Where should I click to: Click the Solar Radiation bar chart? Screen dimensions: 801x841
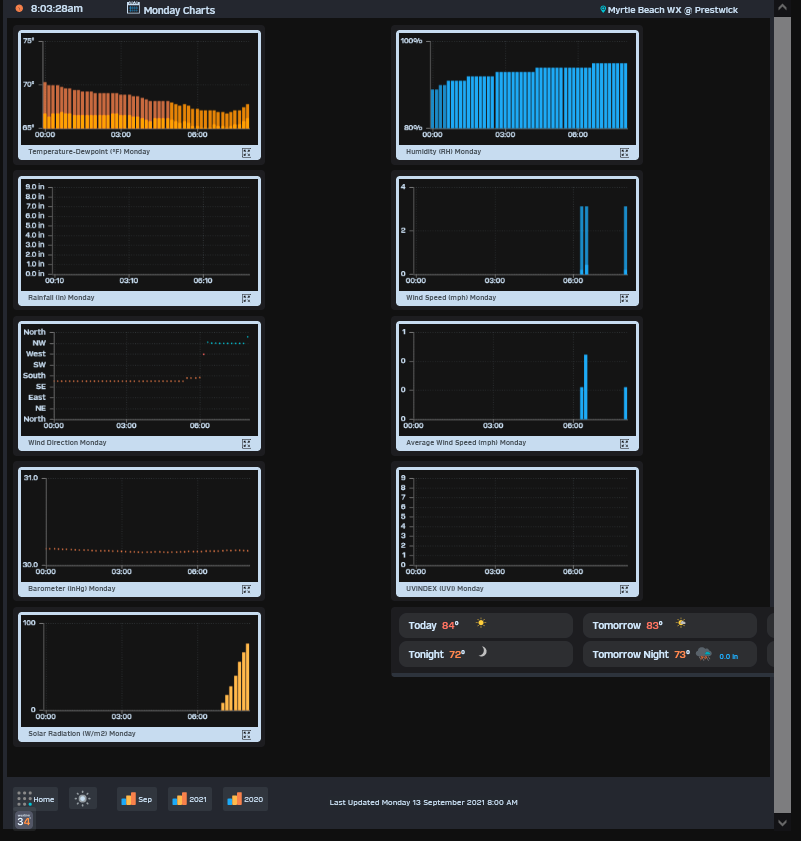139,671
